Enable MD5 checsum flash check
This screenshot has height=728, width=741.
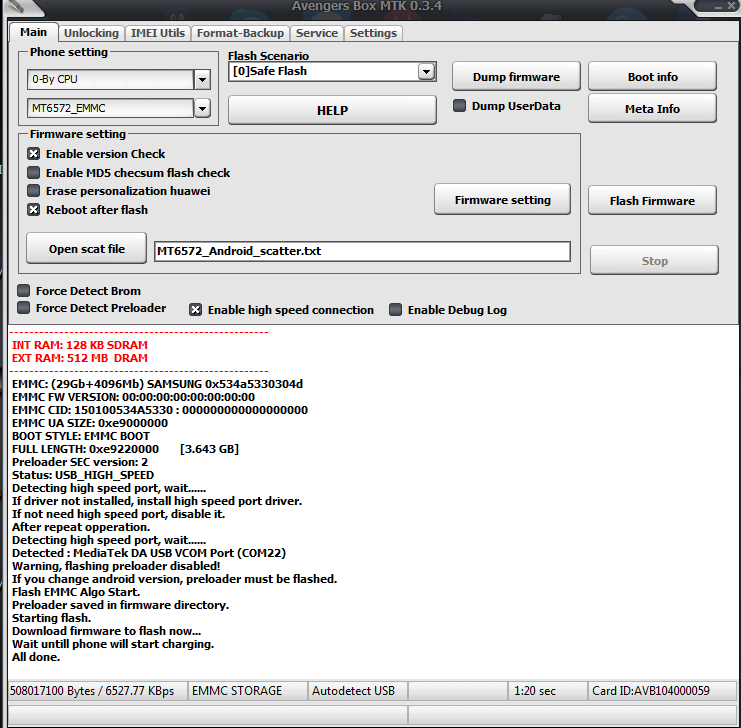[x=34, y=173]
